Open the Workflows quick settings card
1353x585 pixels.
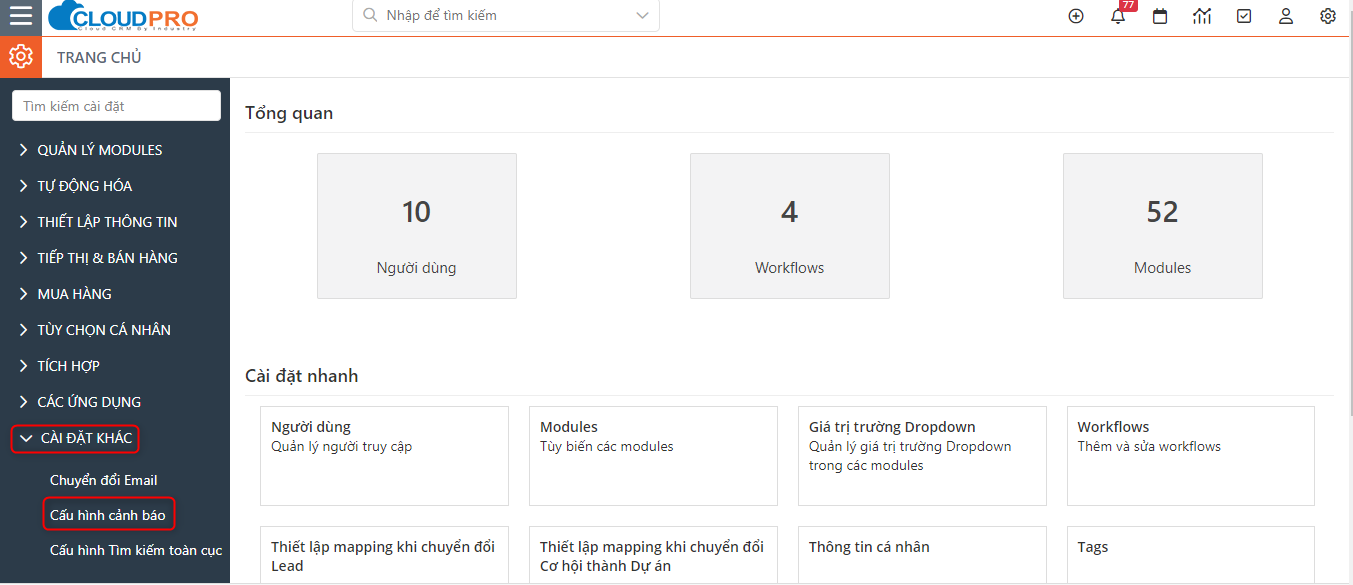pos(1190,456)
